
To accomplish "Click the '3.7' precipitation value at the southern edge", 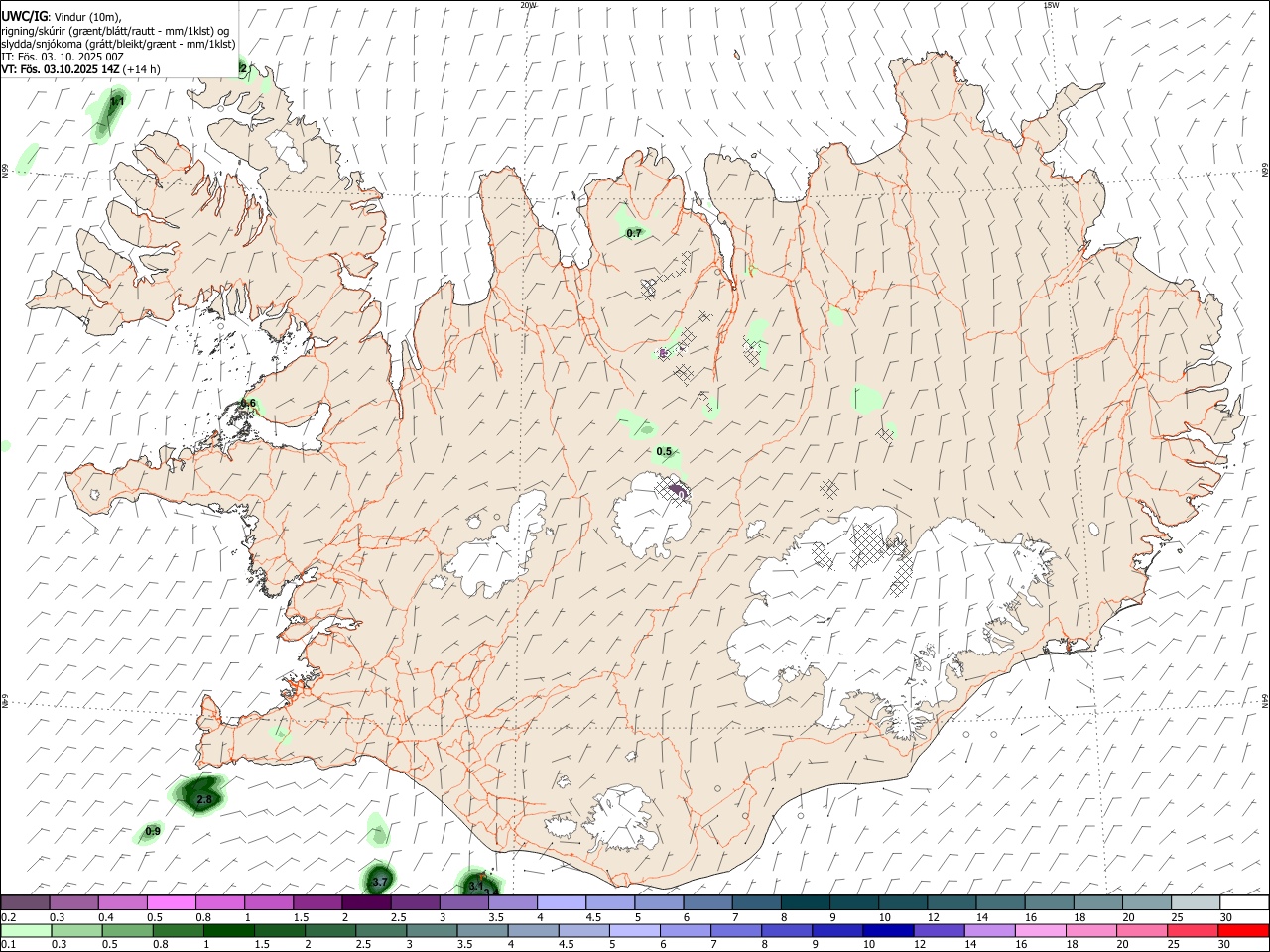I will [380, 882].
